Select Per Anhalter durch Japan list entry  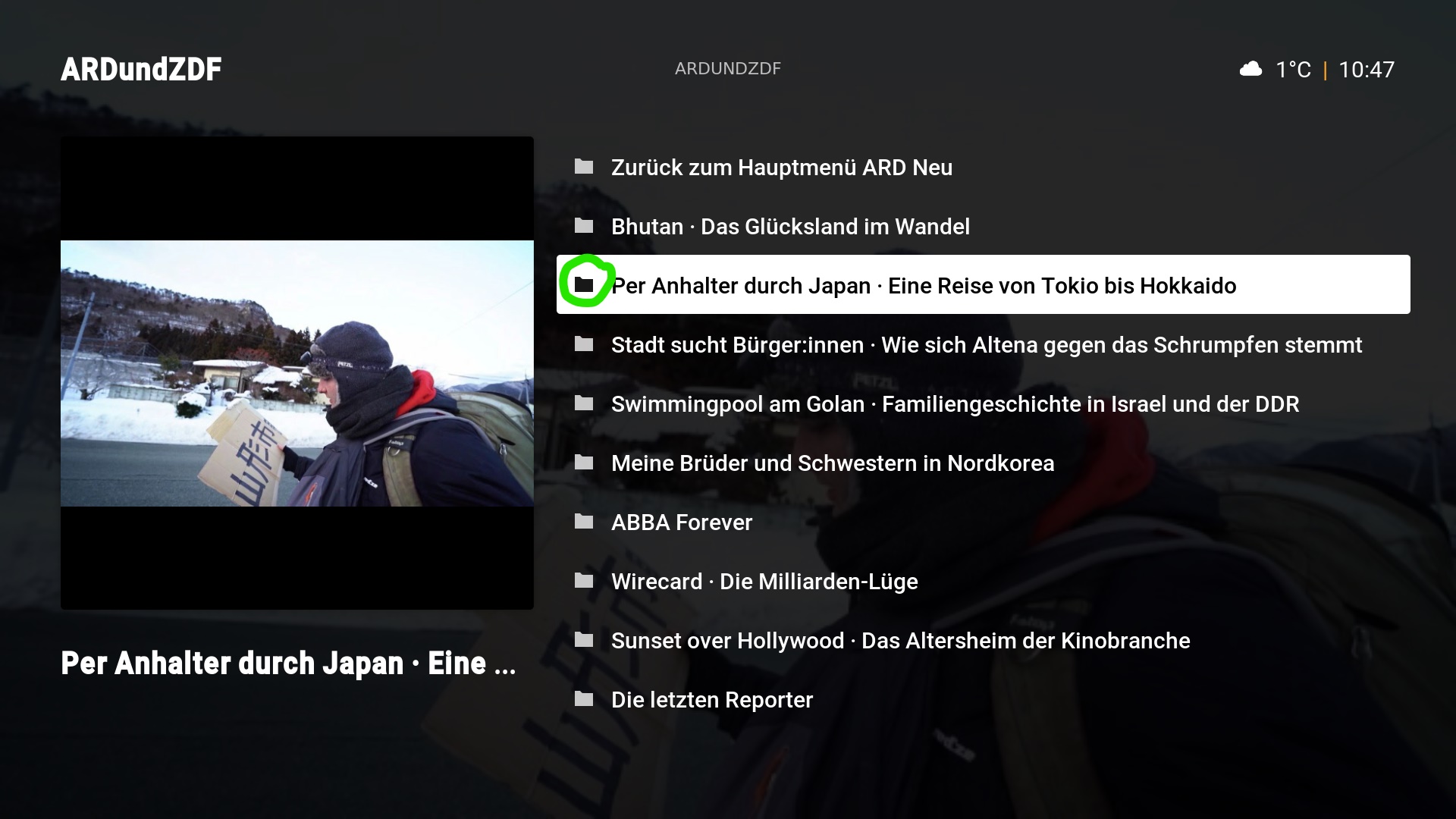[984, 285]
